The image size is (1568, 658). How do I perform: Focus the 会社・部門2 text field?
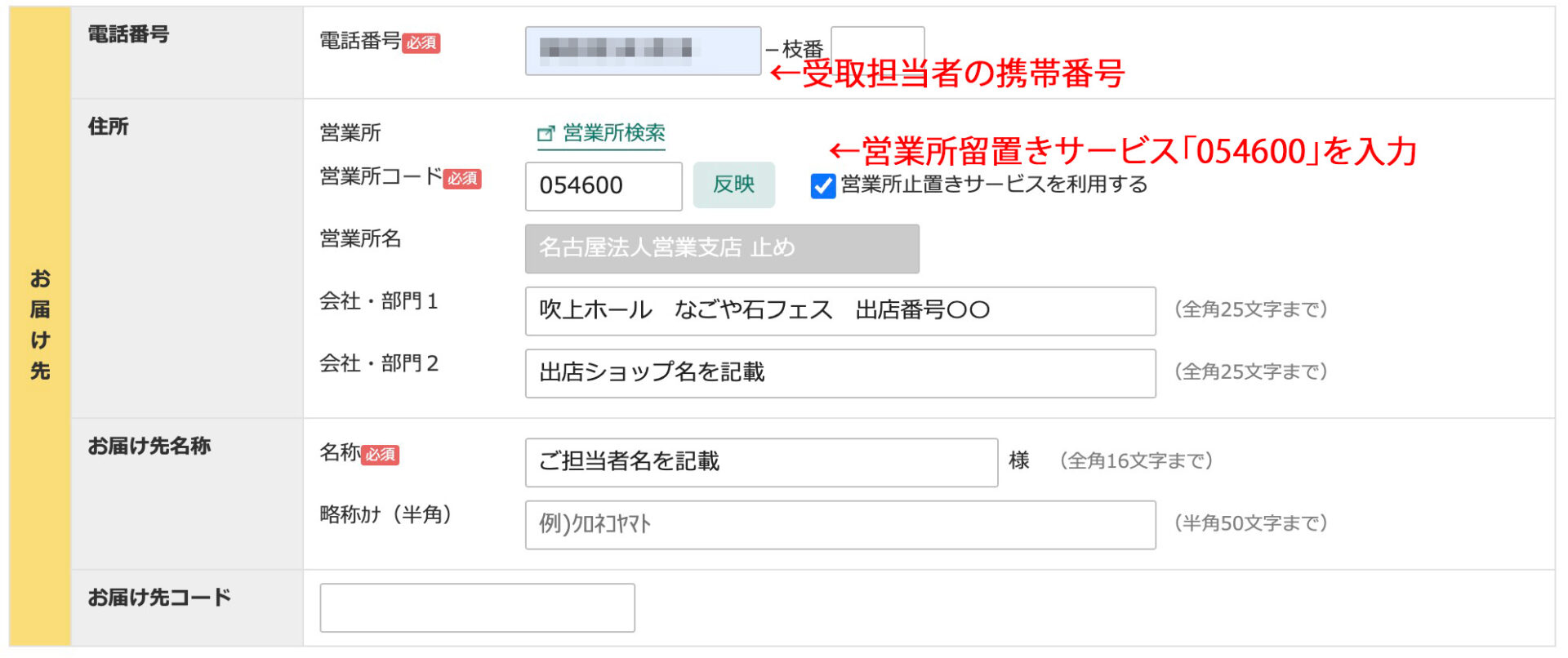(840, 373)
